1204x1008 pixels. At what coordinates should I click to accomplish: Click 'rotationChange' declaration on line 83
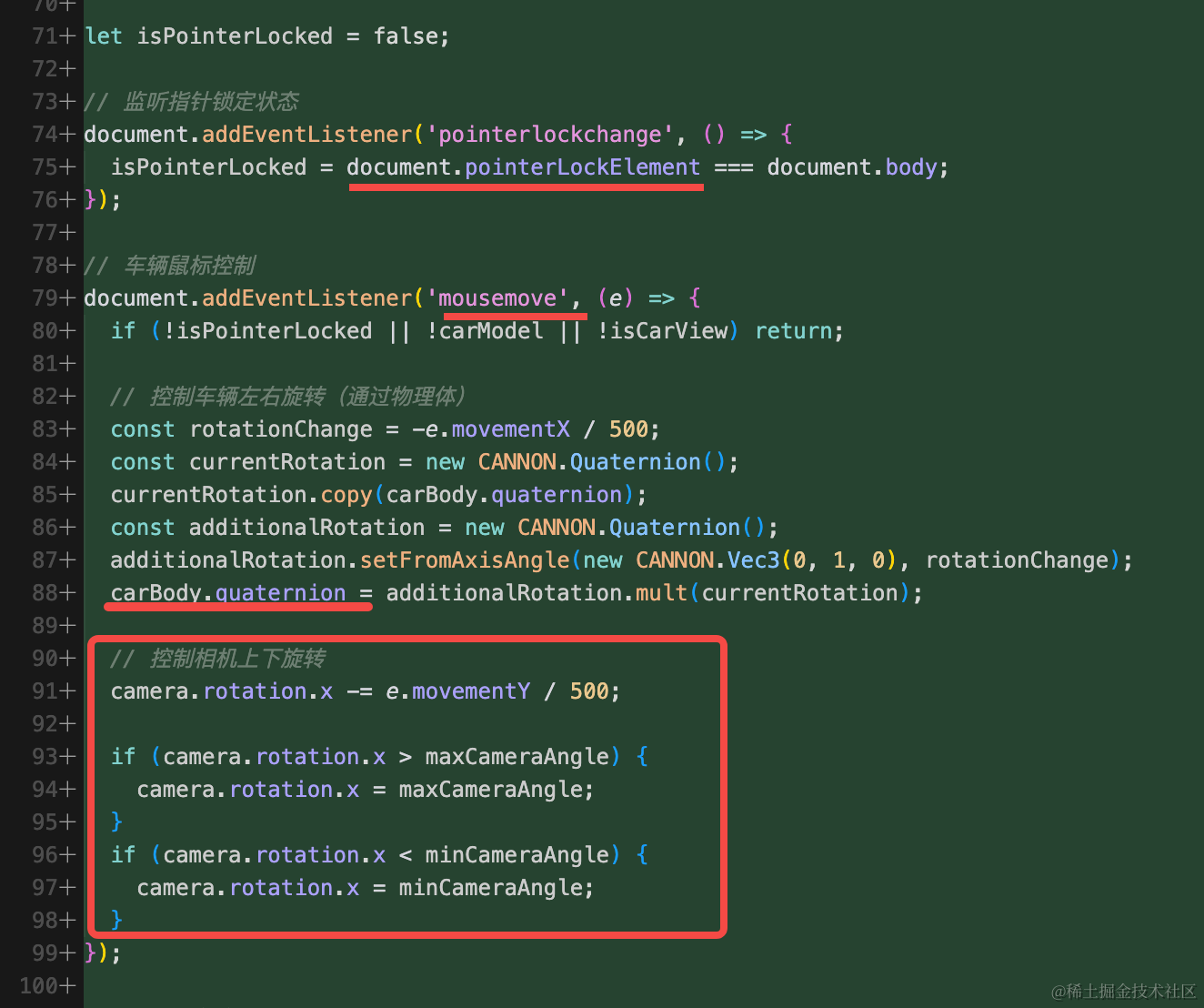point(281,429)
